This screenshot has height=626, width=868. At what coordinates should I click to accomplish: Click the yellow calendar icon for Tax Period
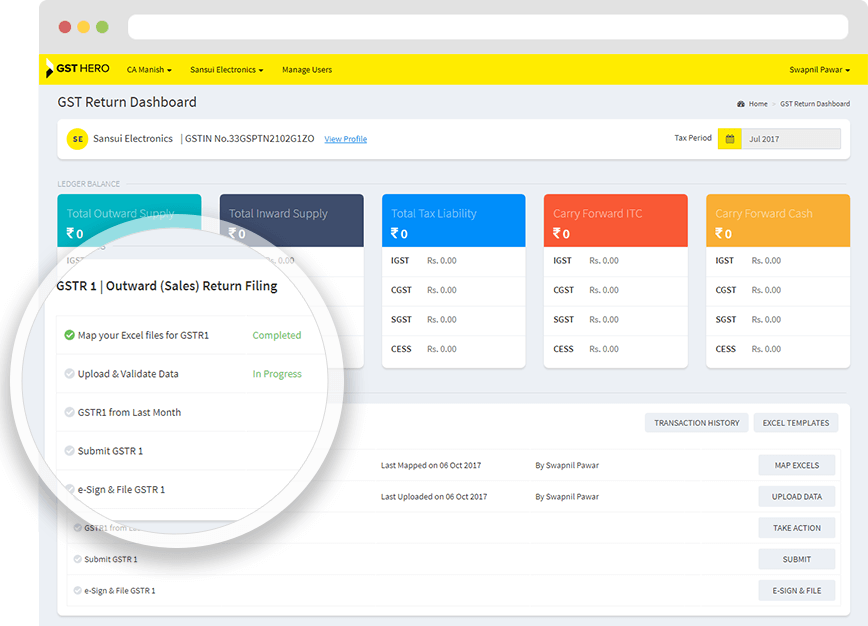click(730, 139)
